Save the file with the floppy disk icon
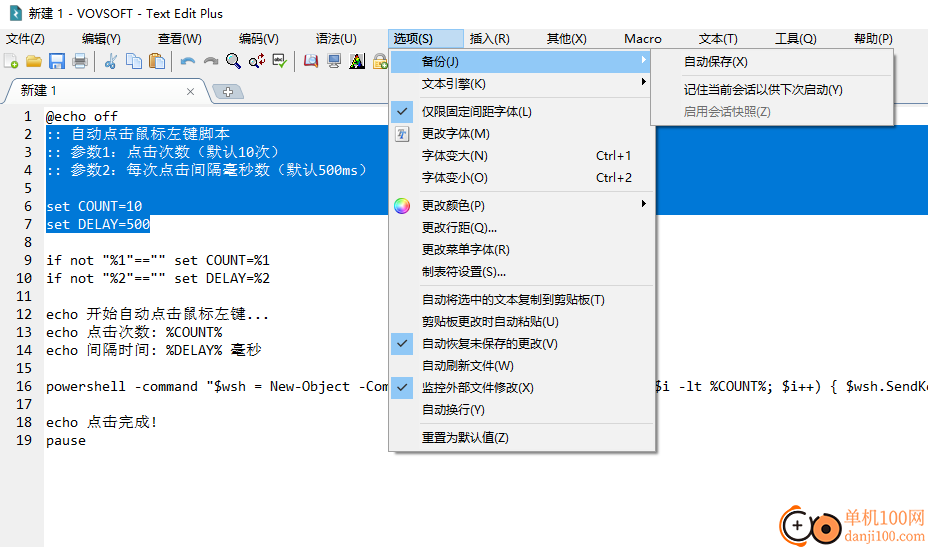 click(57, 60)
